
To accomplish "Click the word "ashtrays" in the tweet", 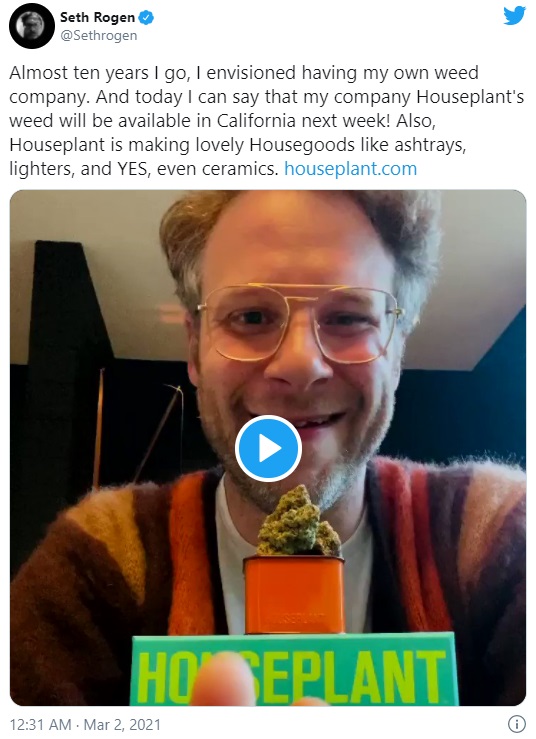I will [x=430, y=145].
